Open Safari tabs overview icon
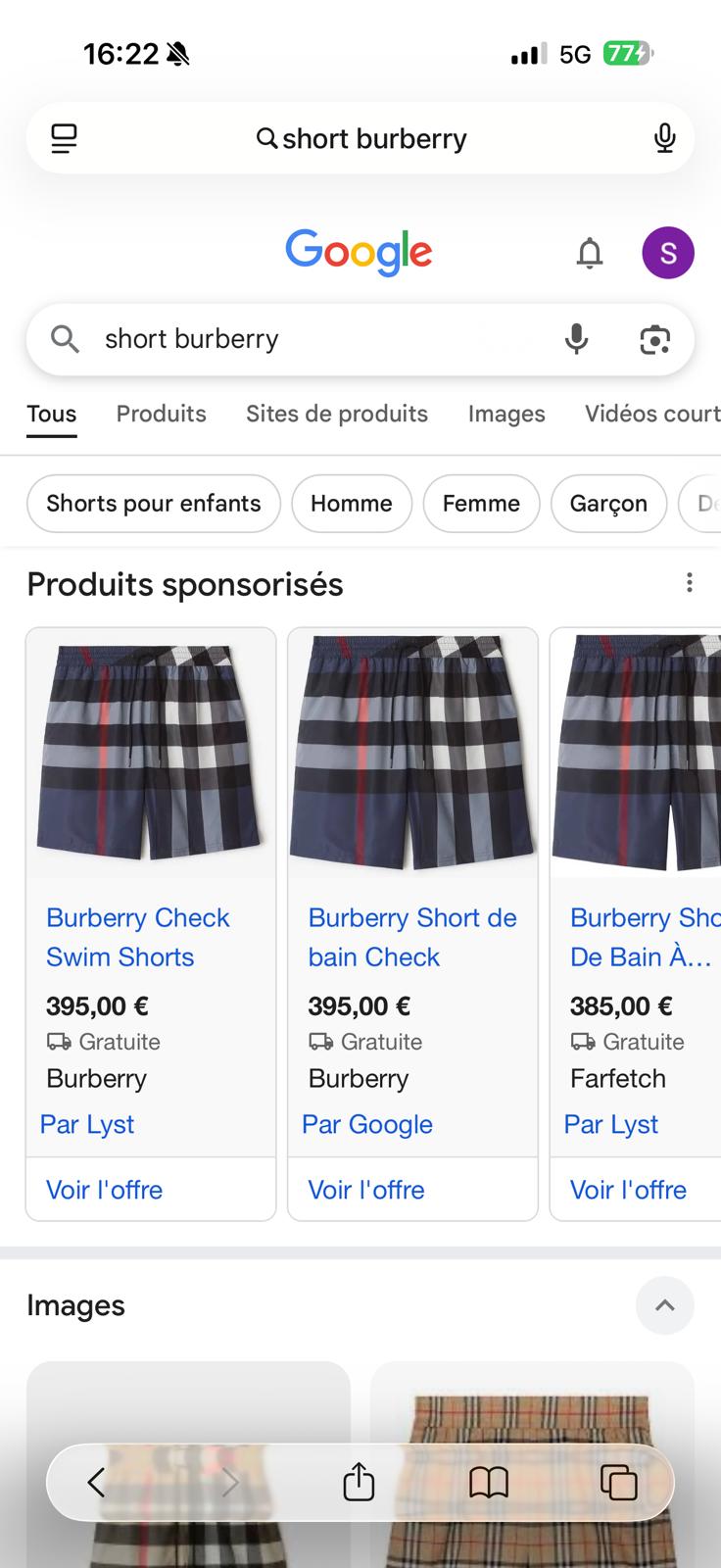The width and height of the screenshot is (721, 1568). tap(618, 1481)
